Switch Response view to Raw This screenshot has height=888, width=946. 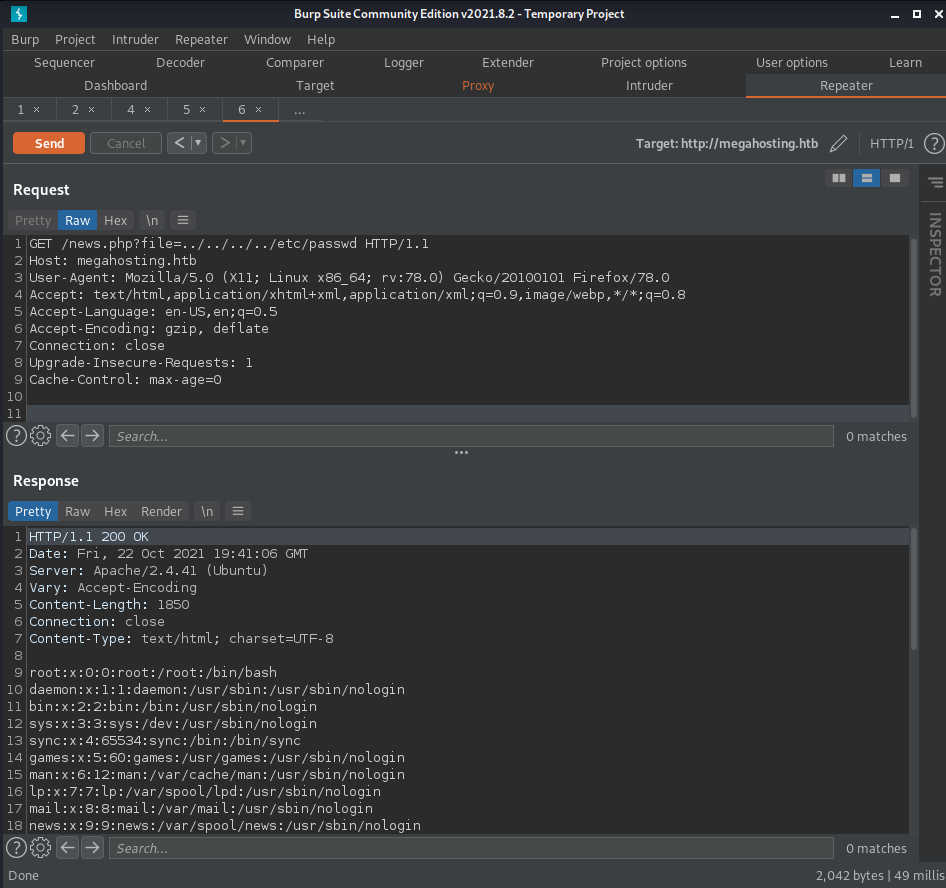point(78,511)
